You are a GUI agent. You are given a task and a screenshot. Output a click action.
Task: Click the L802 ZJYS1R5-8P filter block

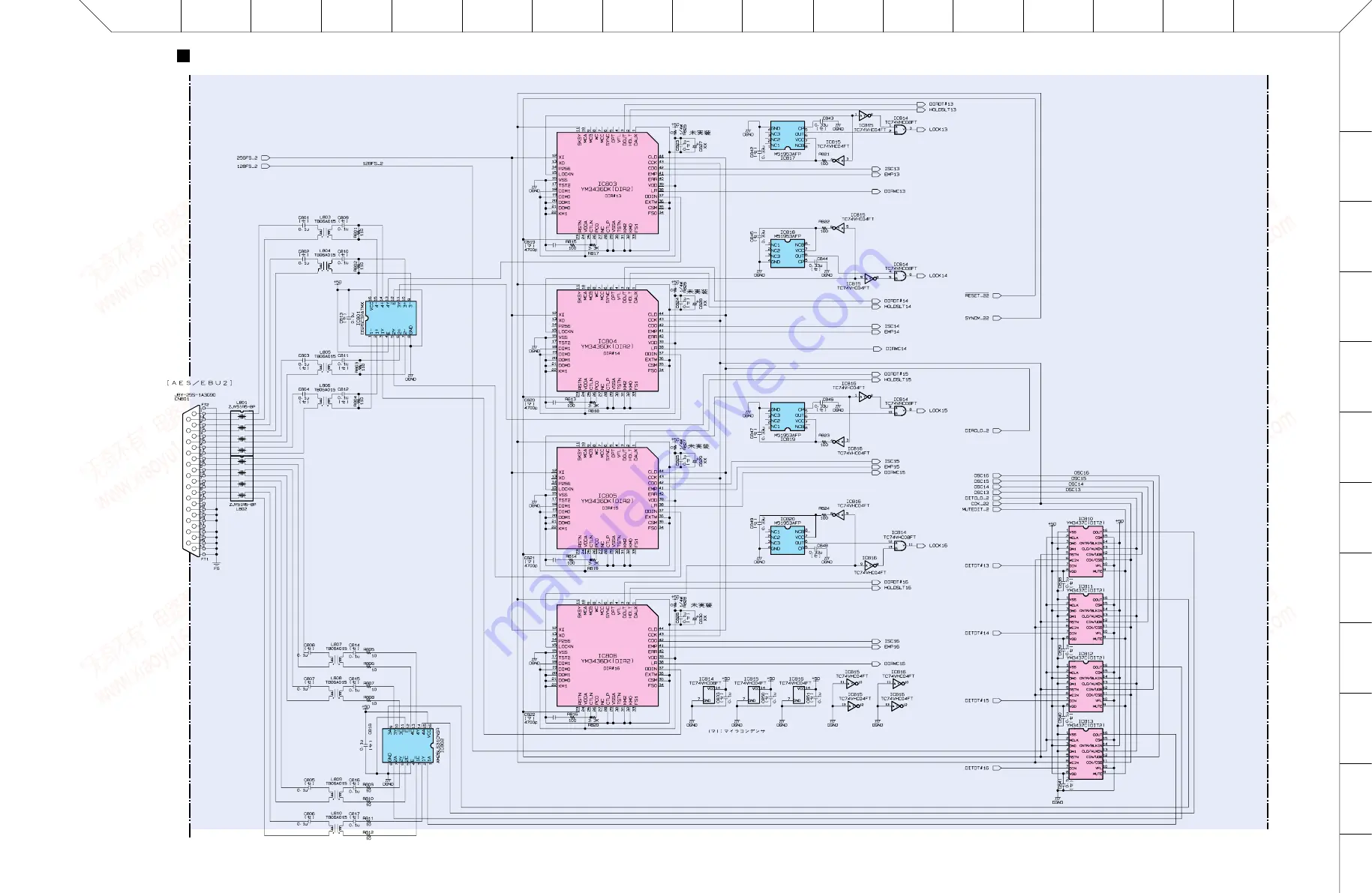point(242,478)
